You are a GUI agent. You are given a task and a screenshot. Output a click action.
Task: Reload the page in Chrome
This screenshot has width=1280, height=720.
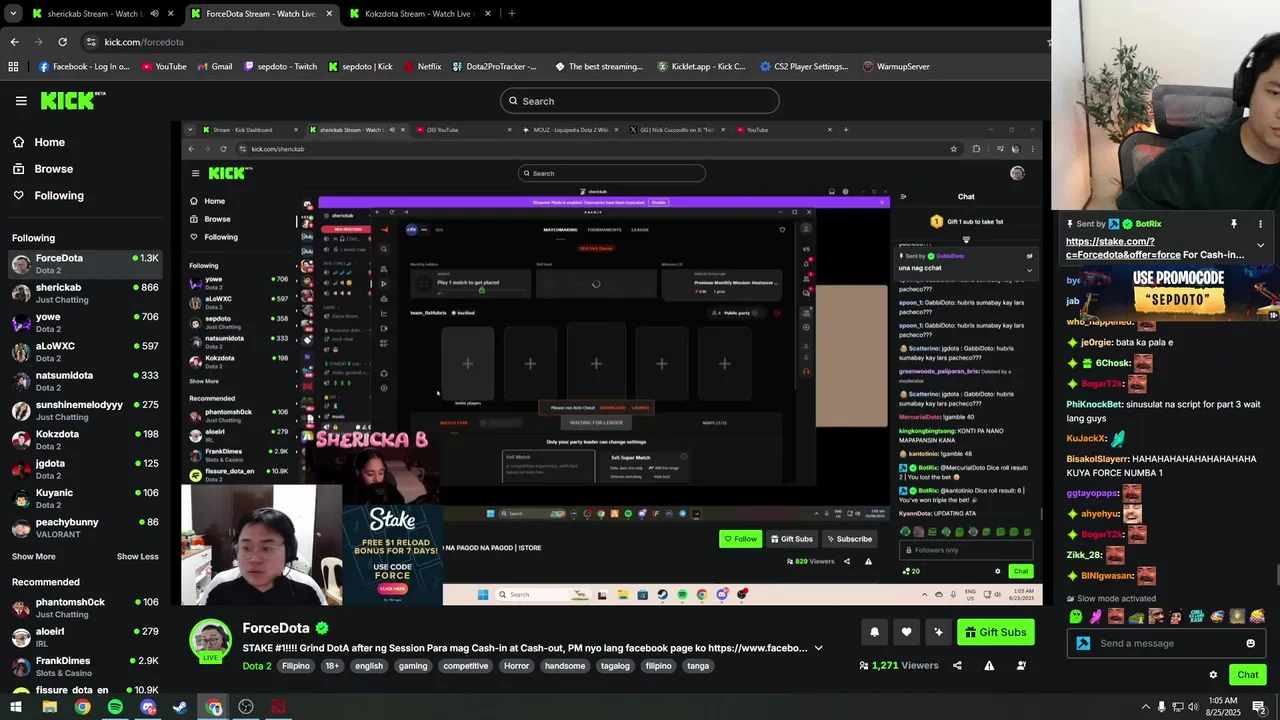62,42
